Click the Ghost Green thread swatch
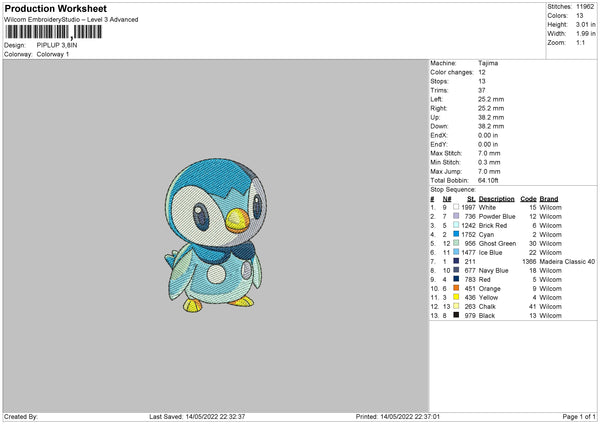The image size is (600, 424). point(456,243)
